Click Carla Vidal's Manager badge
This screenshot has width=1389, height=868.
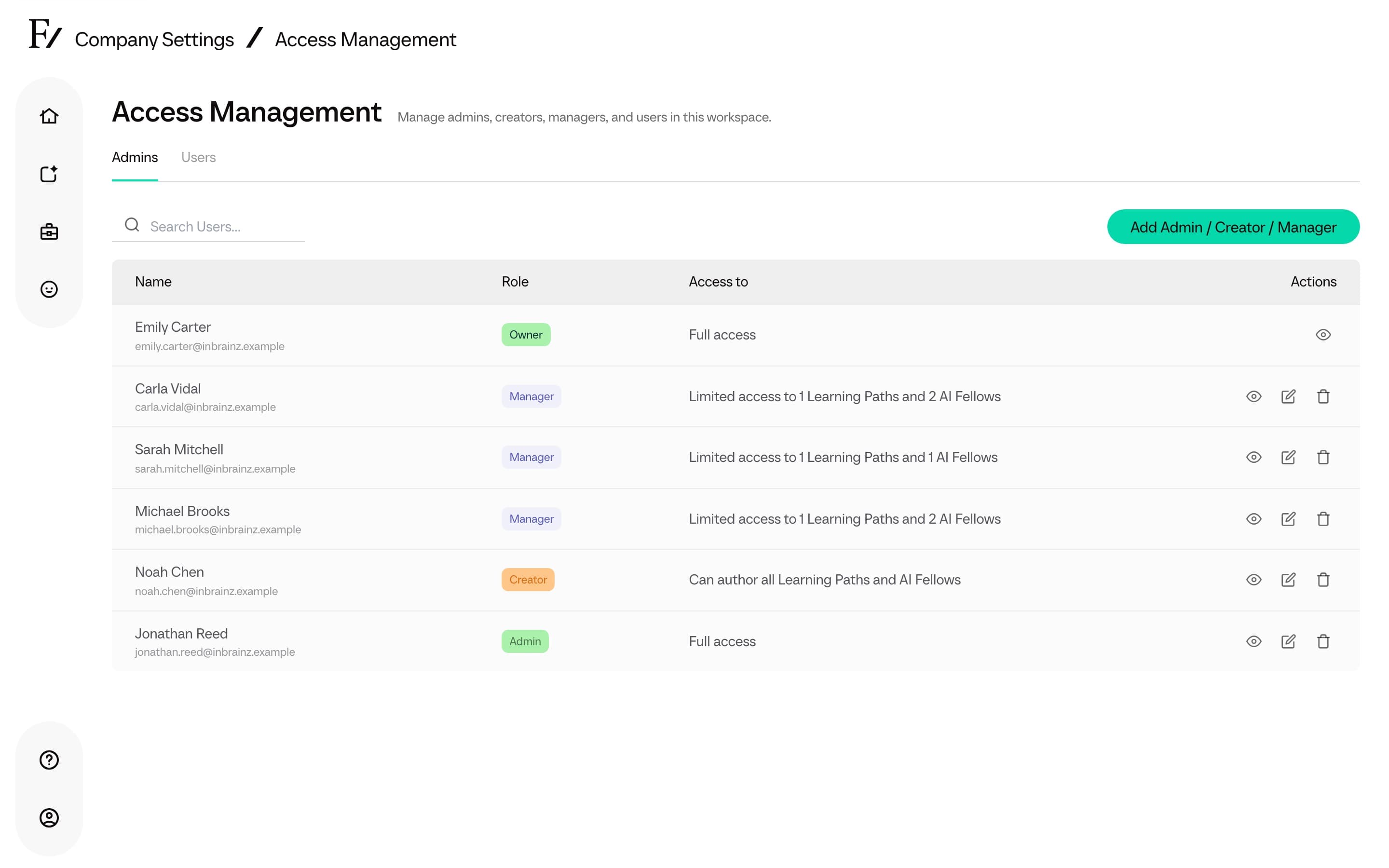pos(531,396)
